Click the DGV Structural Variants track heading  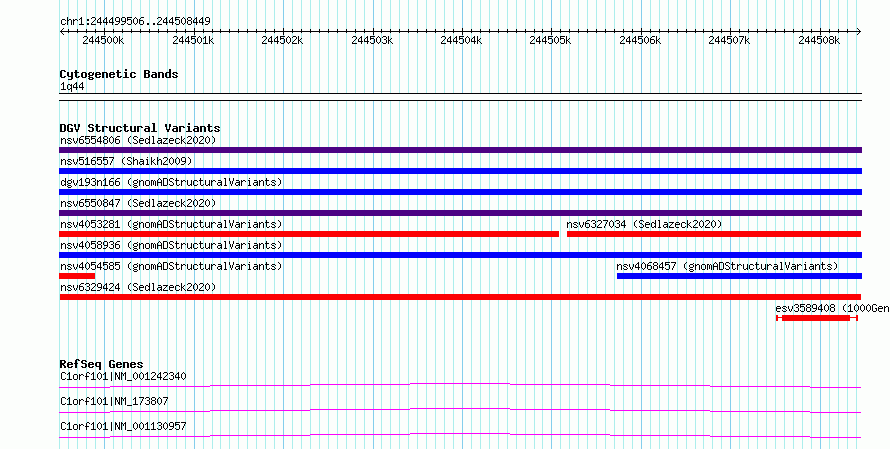coord(140,128)
